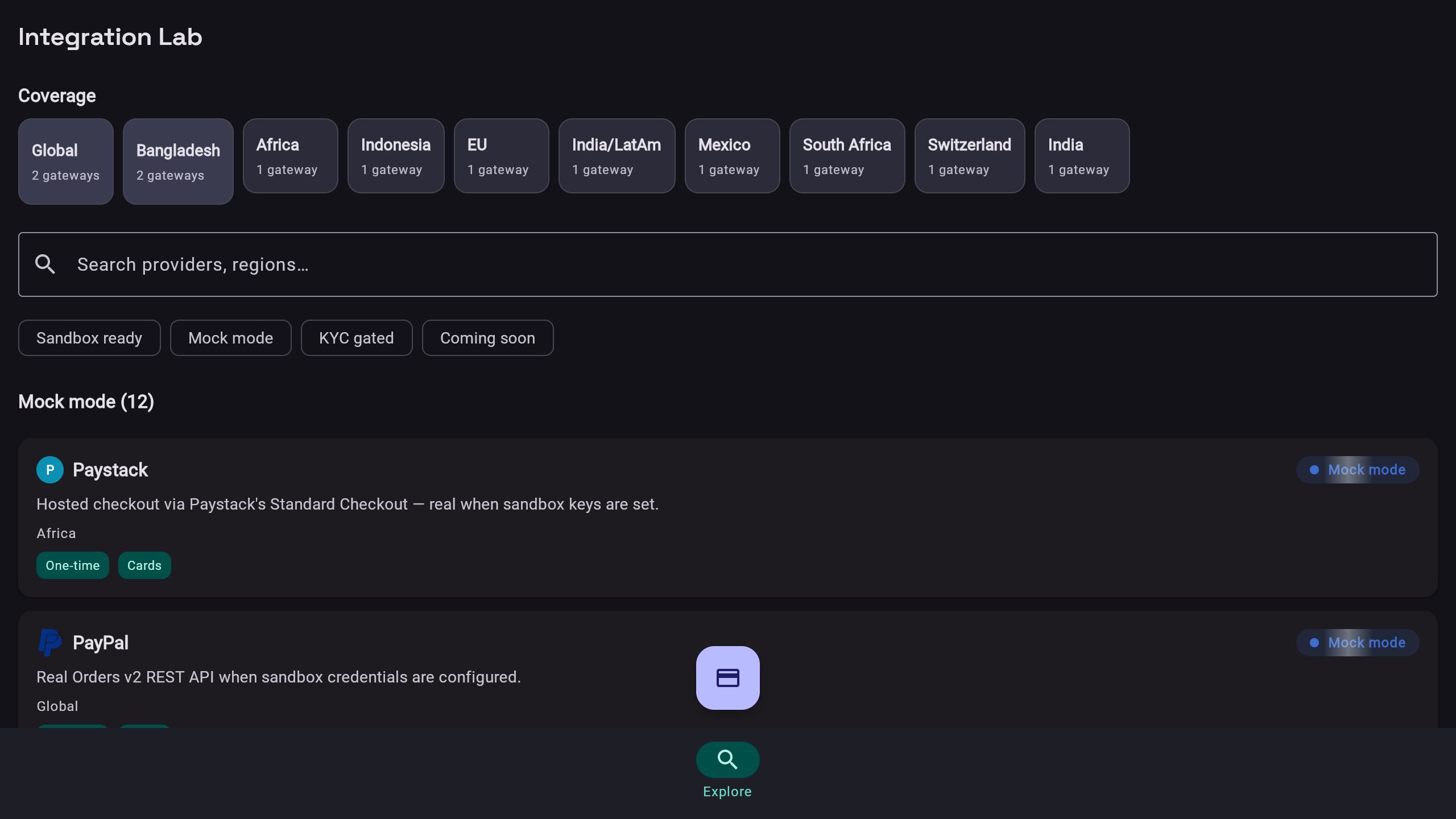1456x819 pixels.
Task: Select the EU coverage card
Action: 502,156
